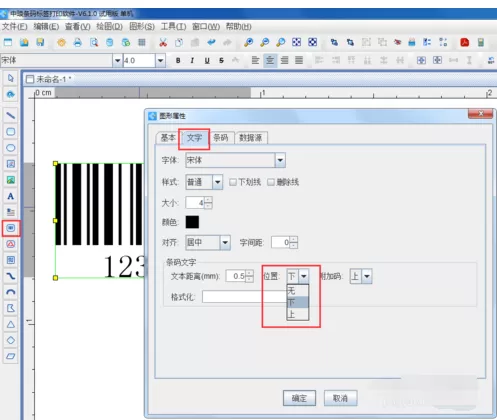Click the zoom in magnifier icon
Image resolution: width=497 pixels, height=420 pixels.
tap(248, 42)
